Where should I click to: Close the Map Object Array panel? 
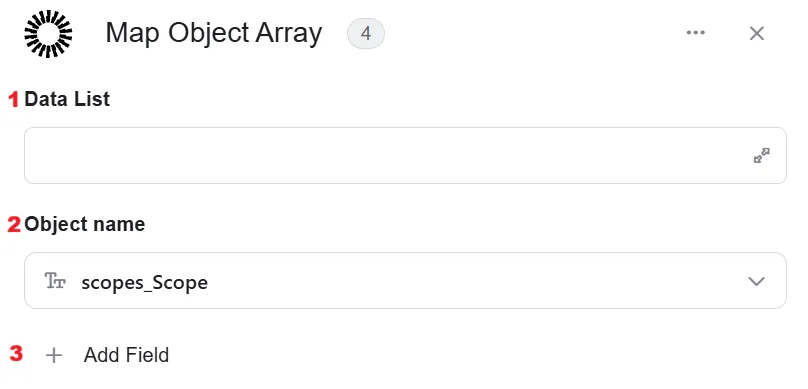click(756, 33)
